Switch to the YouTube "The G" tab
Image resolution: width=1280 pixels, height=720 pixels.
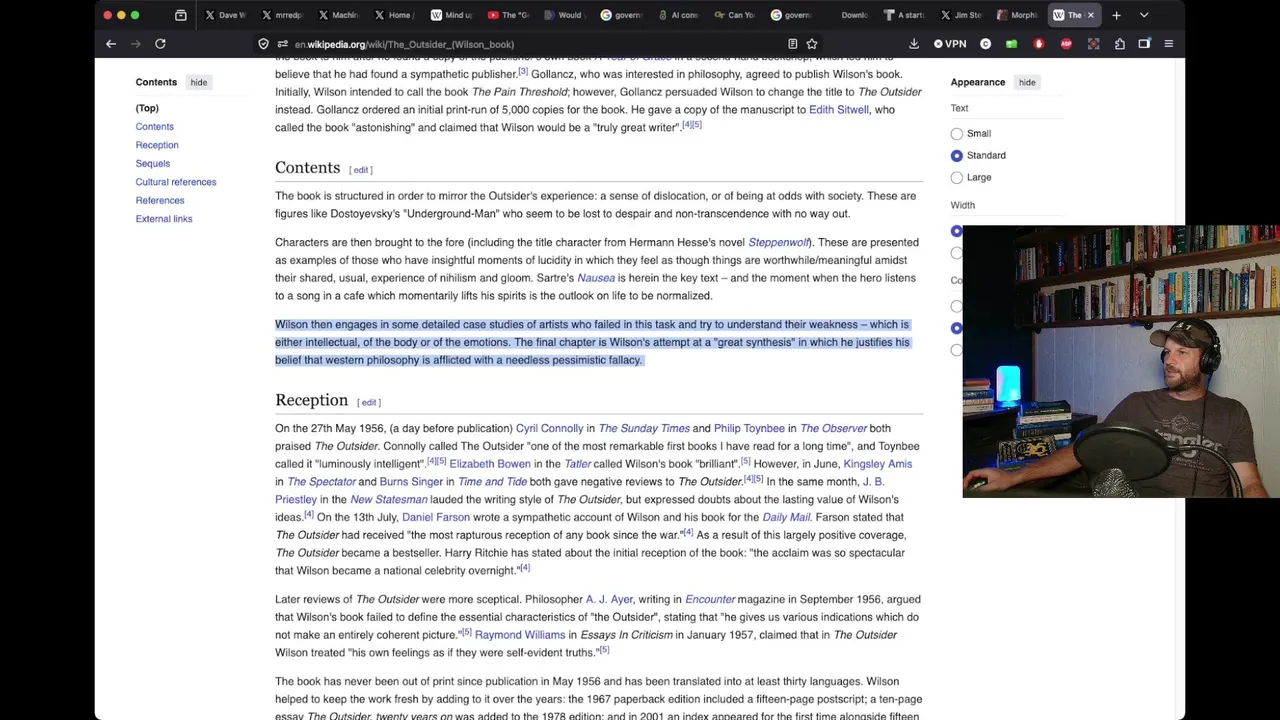tap(508, 15)
